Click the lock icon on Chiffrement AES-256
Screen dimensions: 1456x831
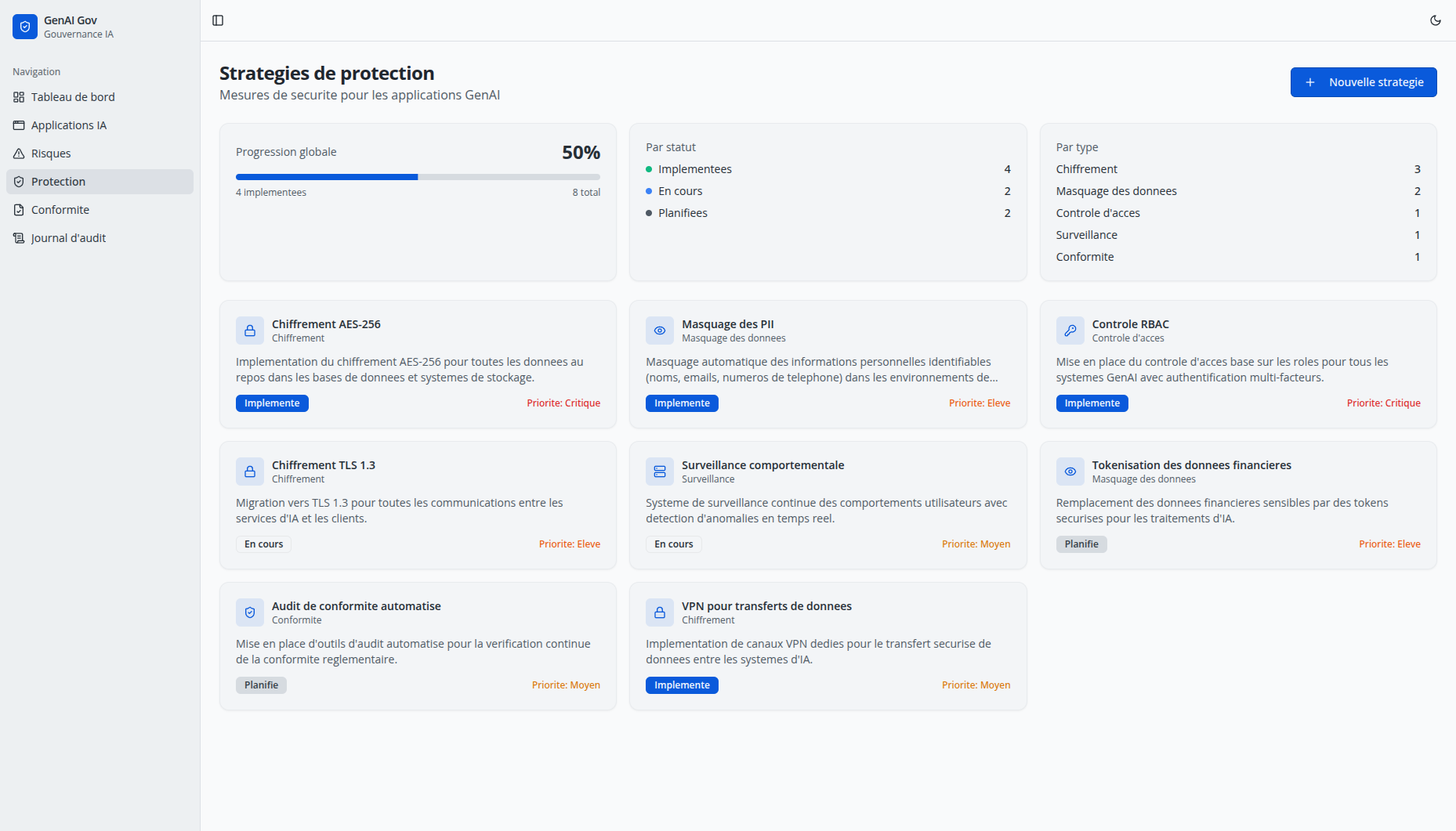[250, 331]
